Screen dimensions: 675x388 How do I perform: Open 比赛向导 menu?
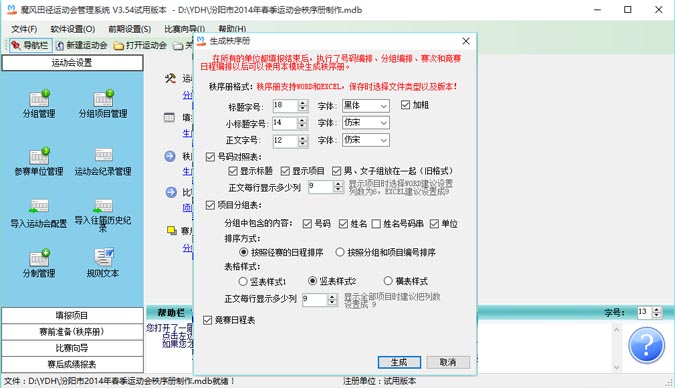pos(184,29)
